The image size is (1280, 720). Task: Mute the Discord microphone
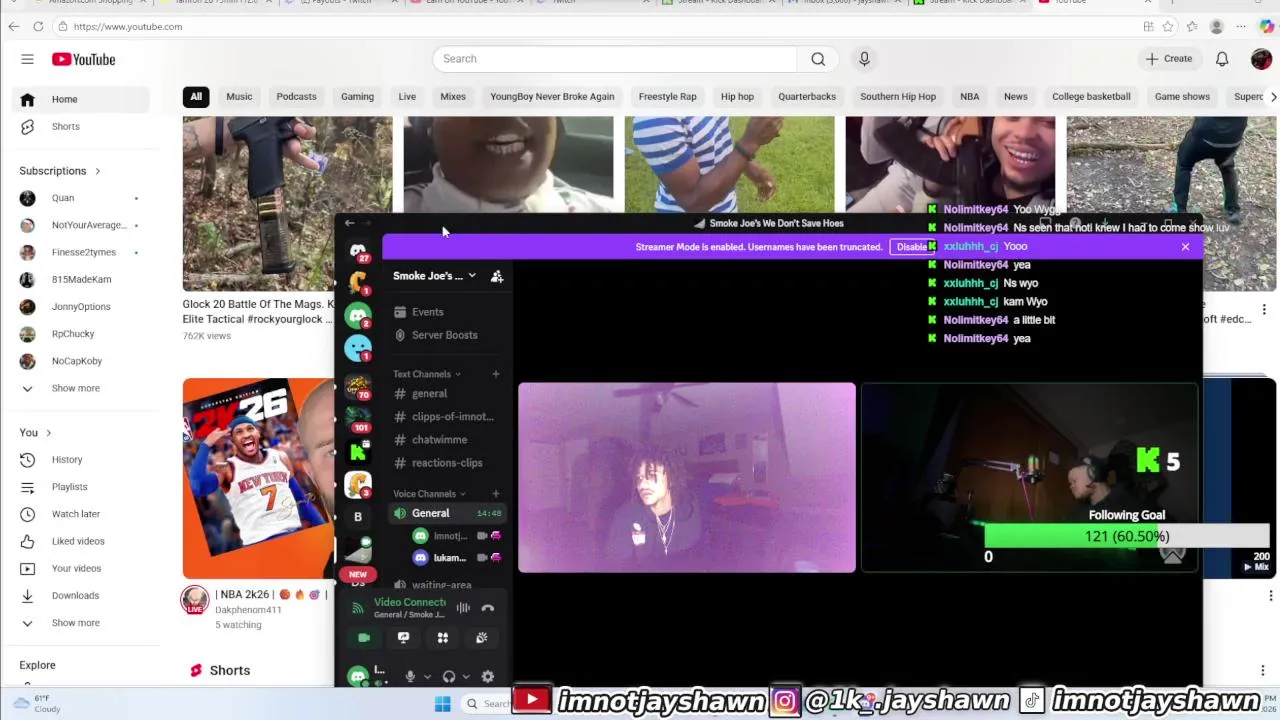pos(410,677)
